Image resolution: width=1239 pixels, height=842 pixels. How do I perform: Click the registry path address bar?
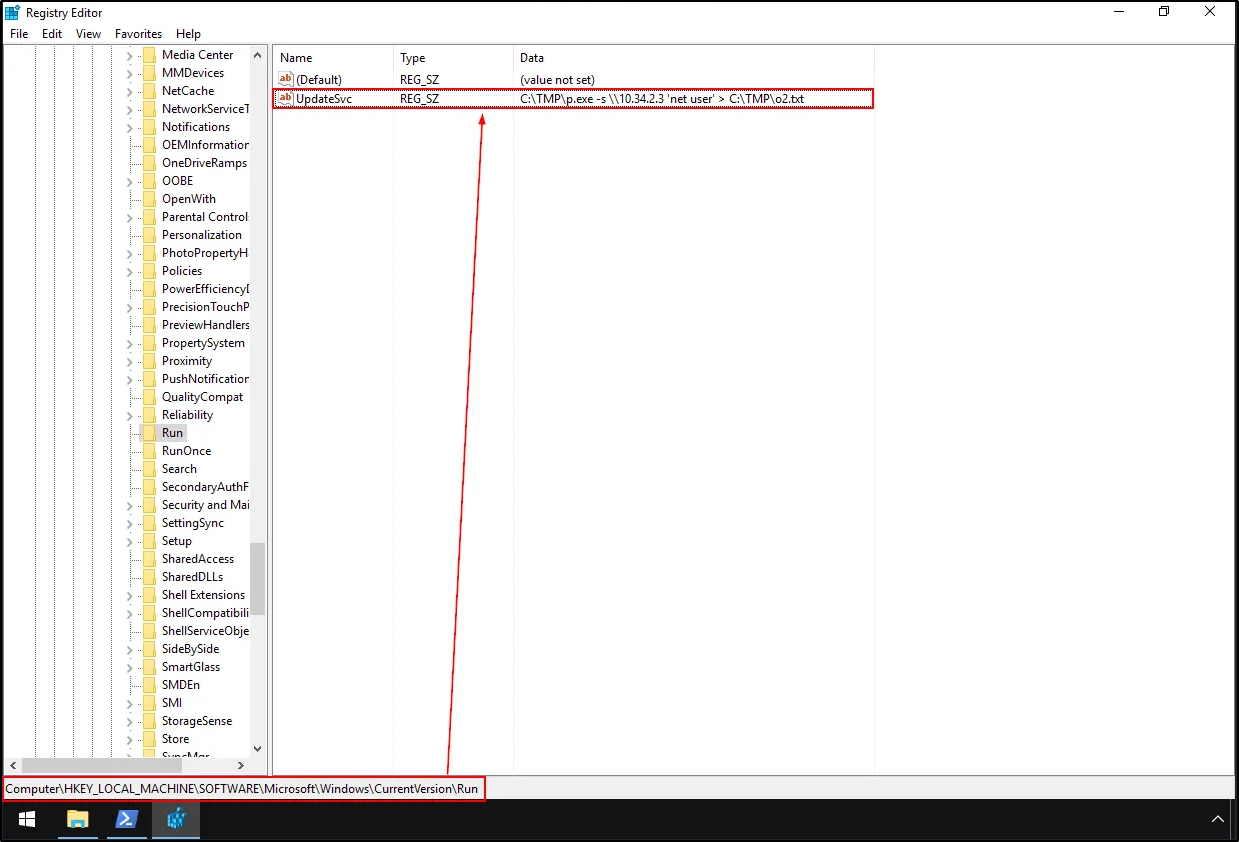point(243,789)
